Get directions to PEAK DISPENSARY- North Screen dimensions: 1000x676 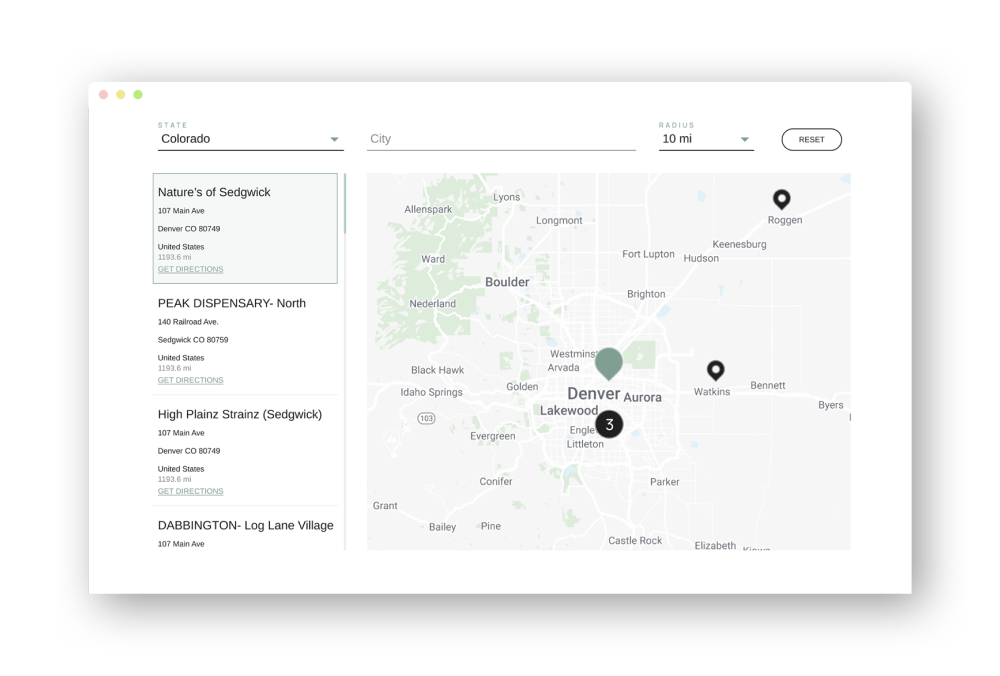190,380
